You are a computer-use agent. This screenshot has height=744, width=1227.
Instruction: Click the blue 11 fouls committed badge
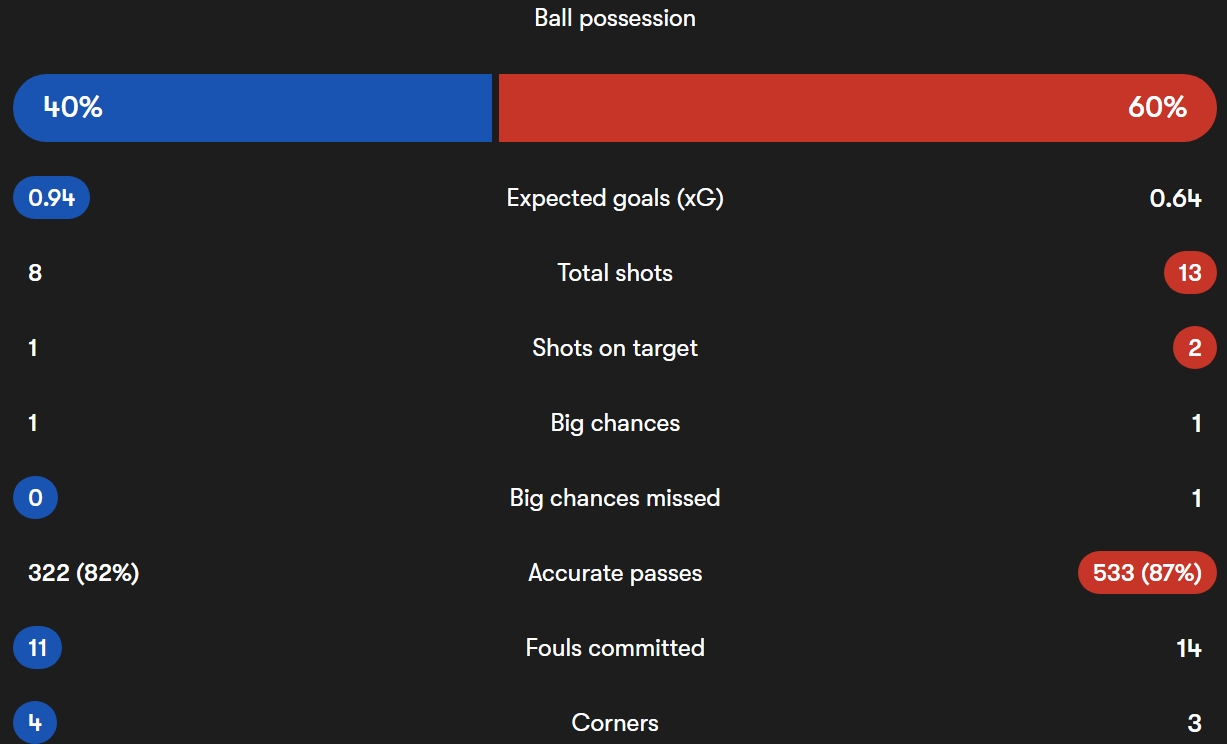[37, 648]
